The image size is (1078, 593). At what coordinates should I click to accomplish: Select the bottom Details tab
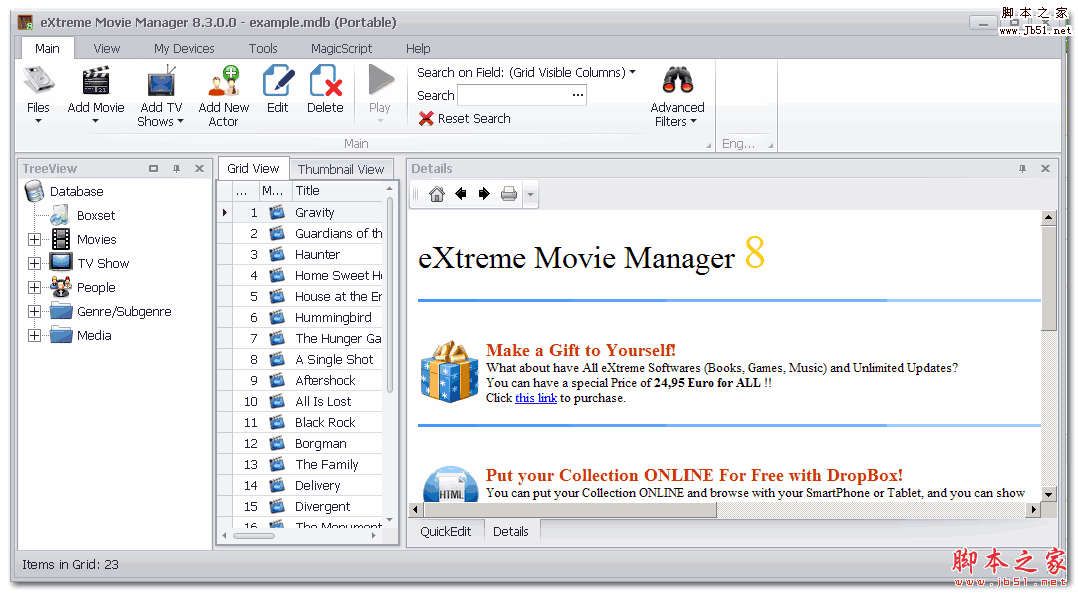pos(511,532)
